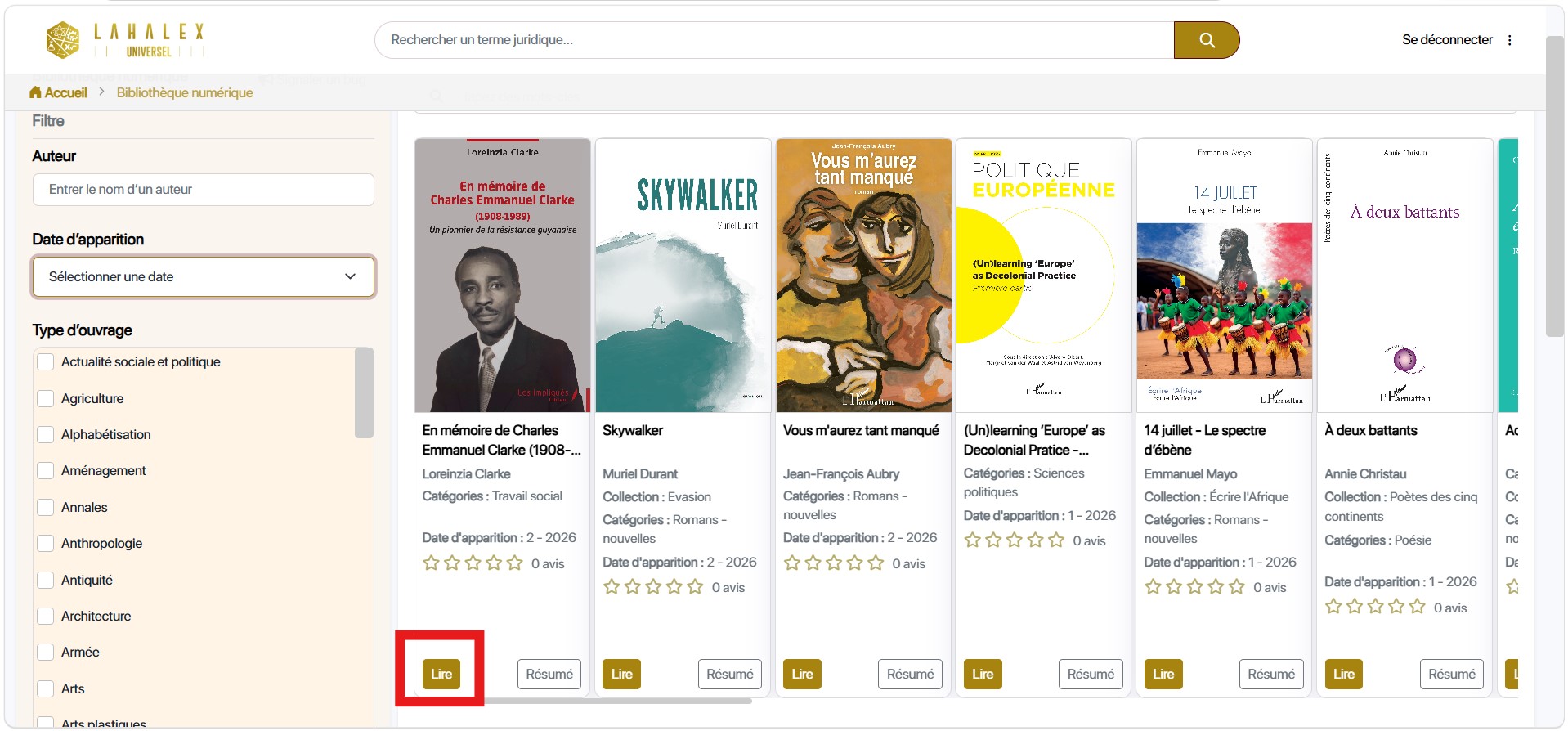Viewport: 1568px width, 731px height.
Task: Click the 14 Juillet book cover
Action: point(1225,276)
